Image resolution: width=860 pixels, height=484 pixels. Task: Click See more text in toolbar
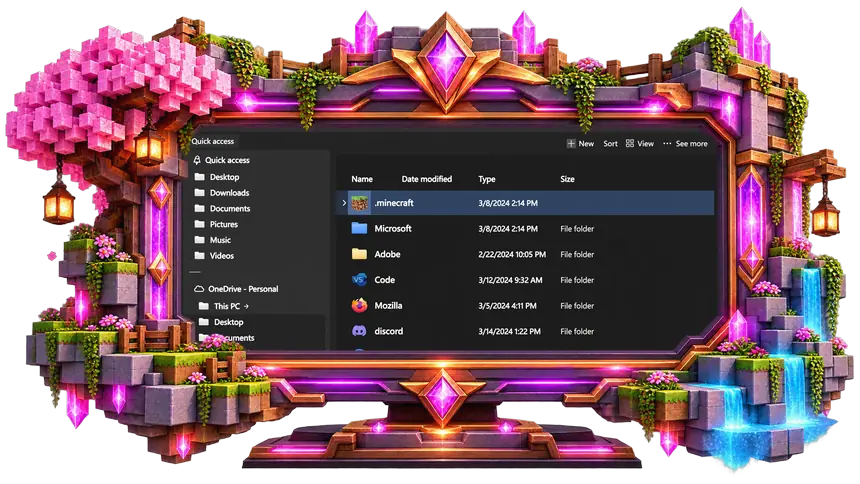pyautogui.click(x=692, y=144)
